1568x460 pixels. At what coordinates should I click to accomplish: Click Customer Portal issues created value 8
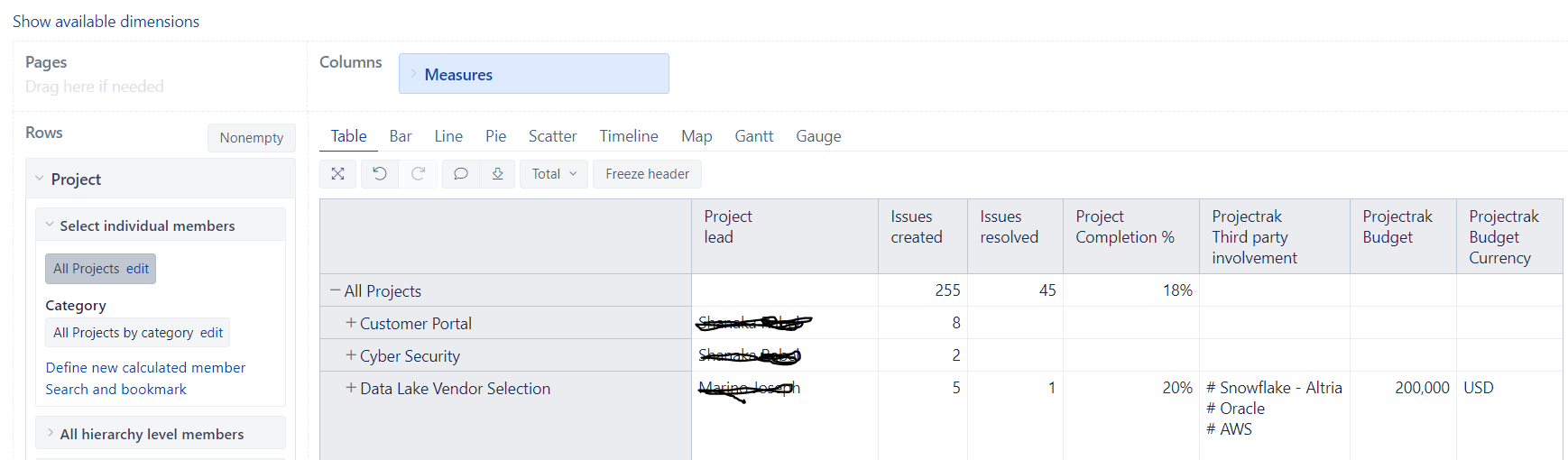click(x=923, y=323)
